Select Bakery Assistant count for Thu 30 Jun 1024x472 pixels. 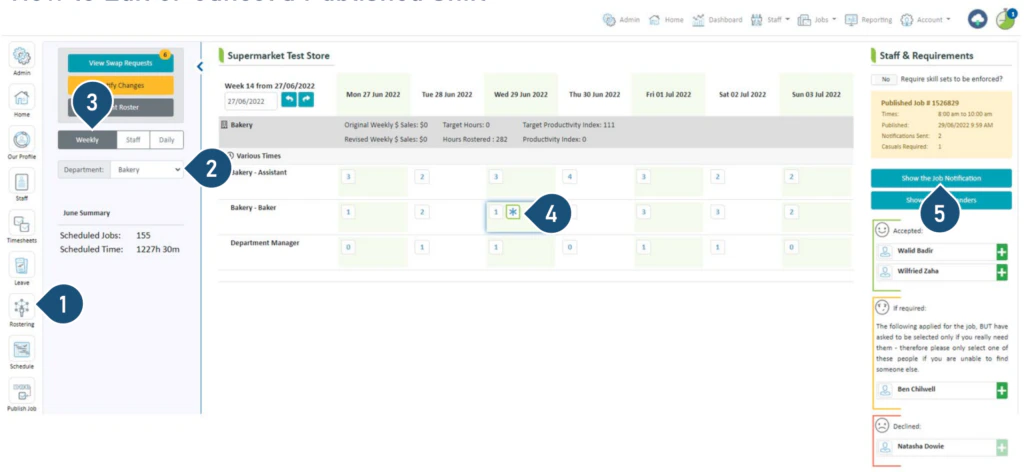pos(569,177)
